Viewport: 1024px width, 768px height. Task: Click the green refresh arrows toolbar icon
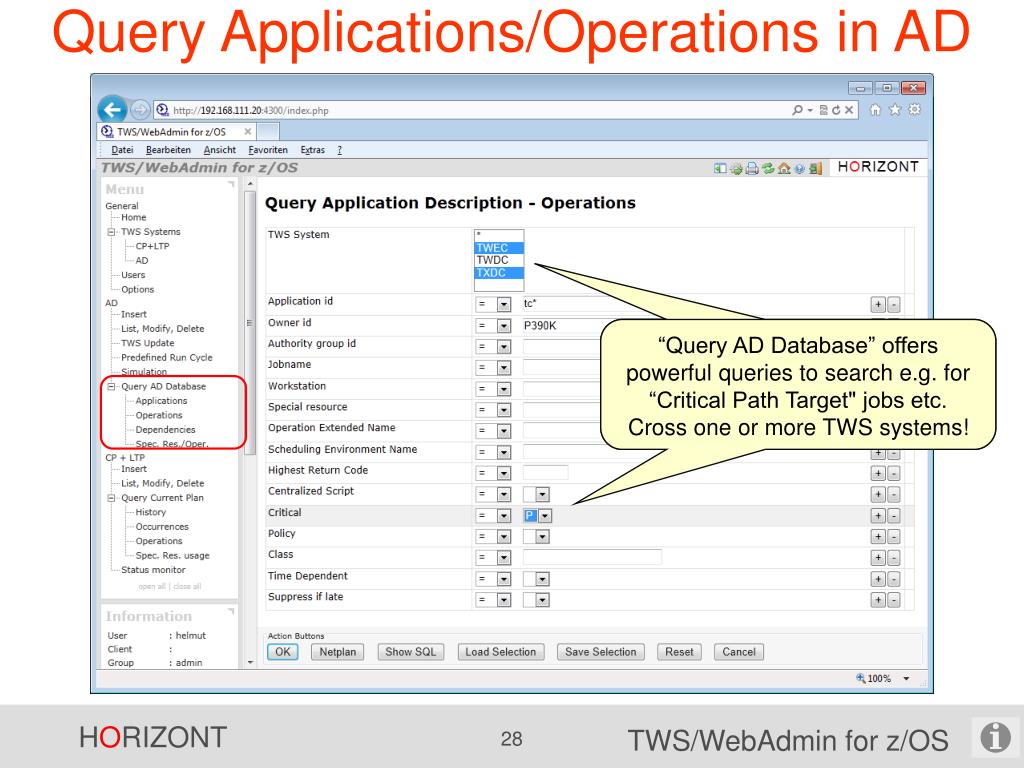coord(768,168)
